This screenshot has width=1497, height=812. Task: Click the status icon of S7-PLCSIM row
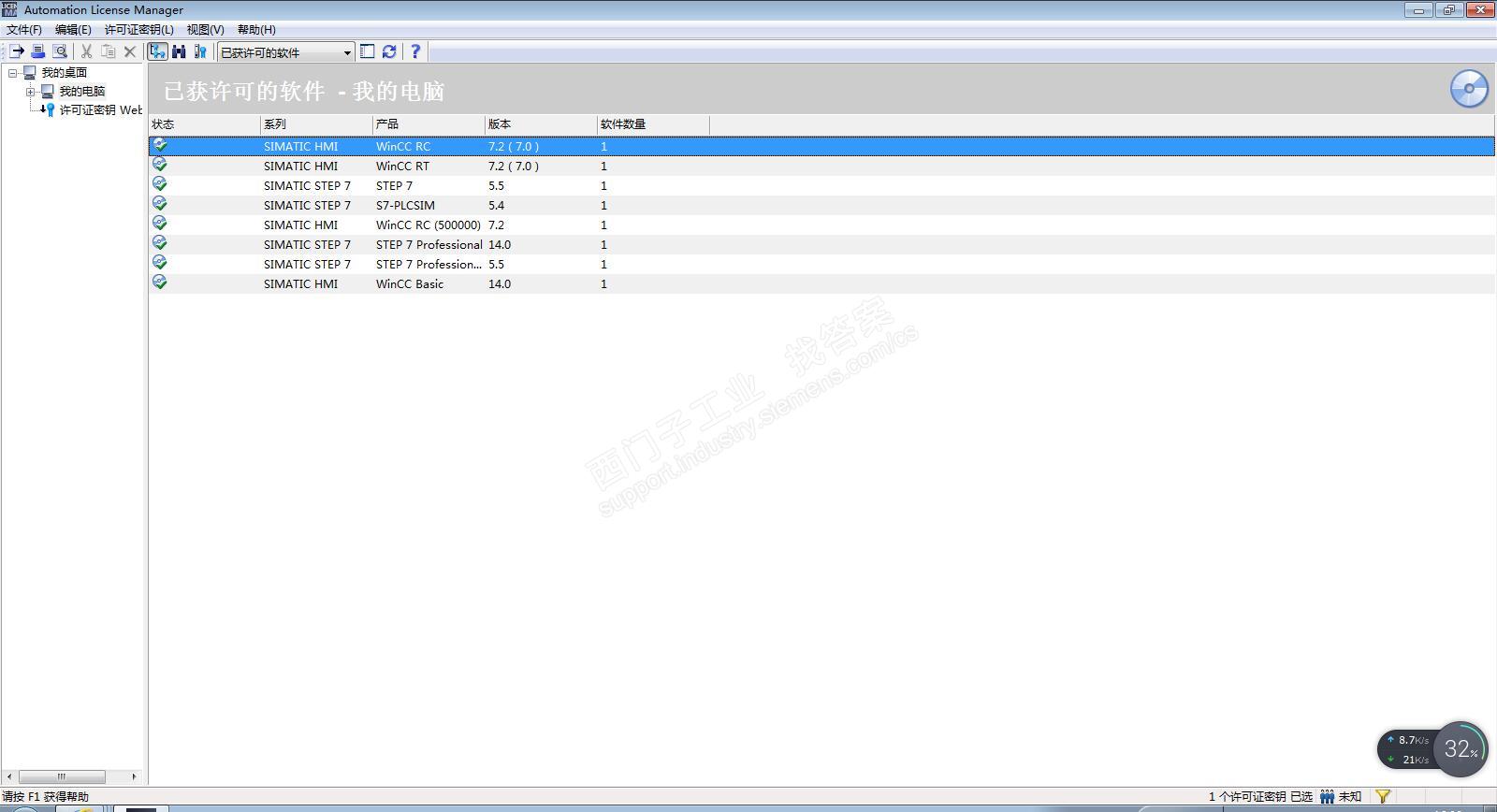tap(160, 204)
